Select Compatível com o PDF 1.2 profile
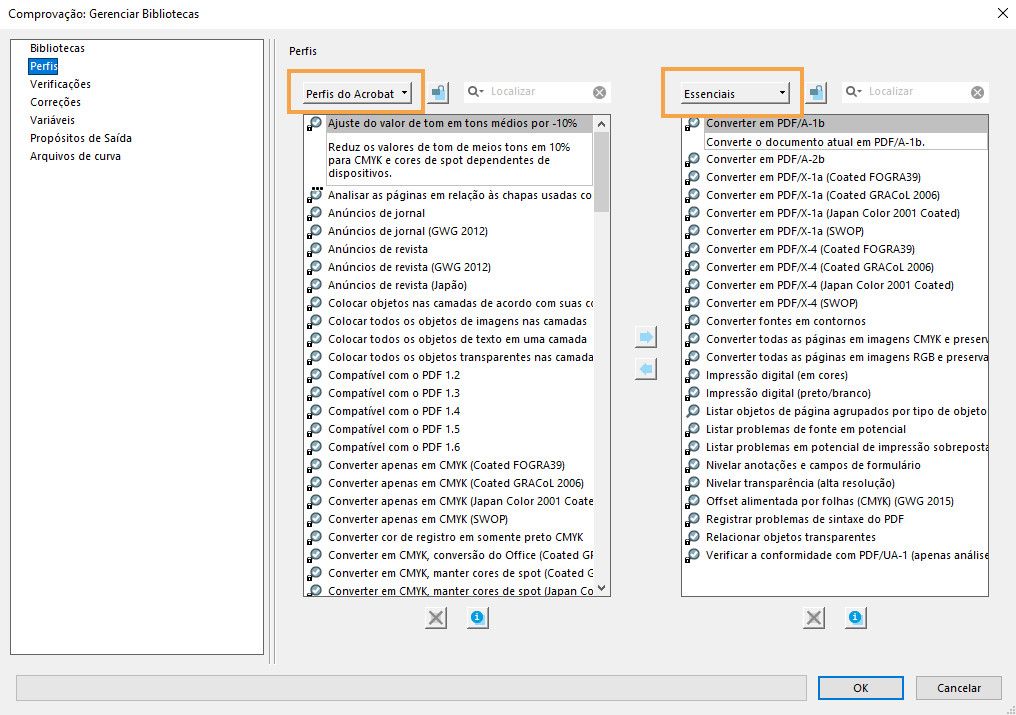 coord(394,375)
